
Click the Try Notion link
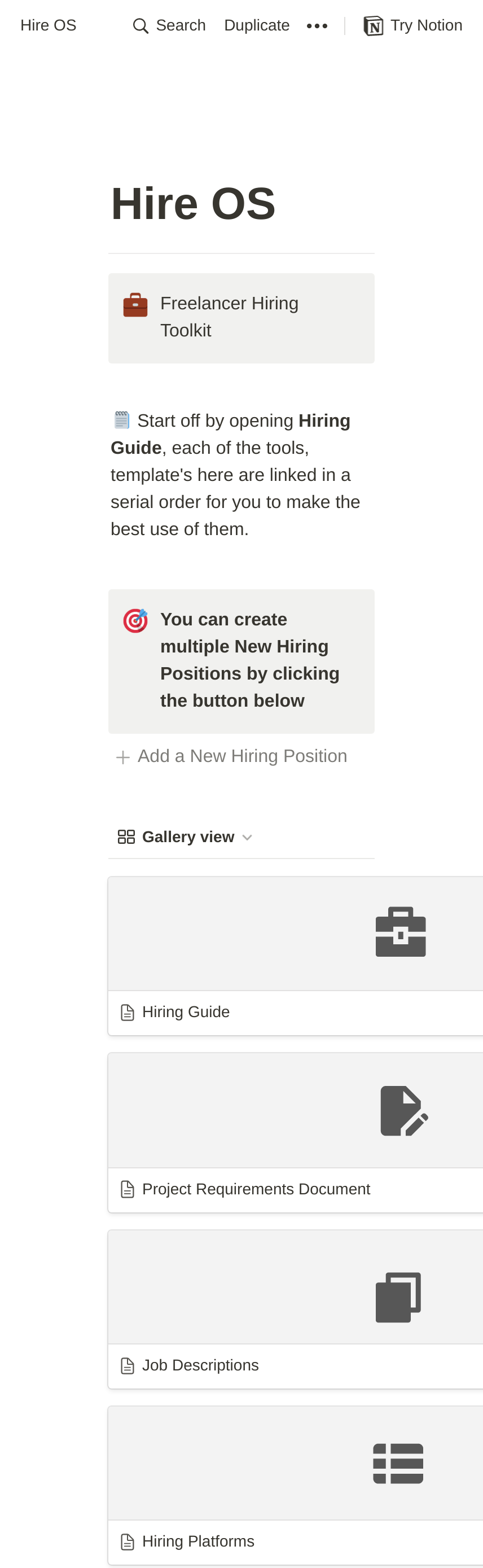tap(427, 25)
